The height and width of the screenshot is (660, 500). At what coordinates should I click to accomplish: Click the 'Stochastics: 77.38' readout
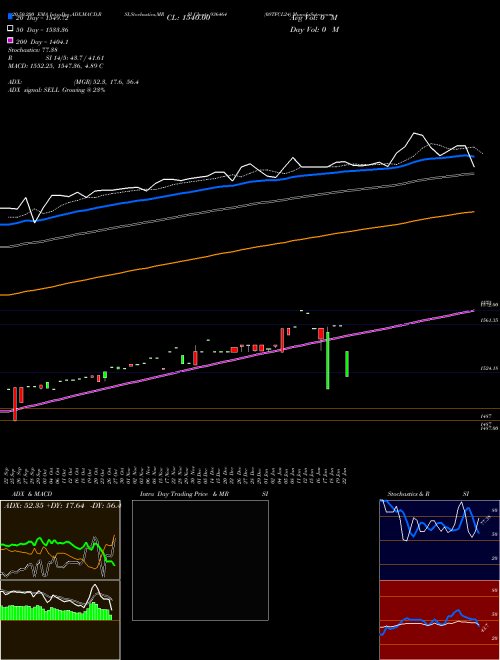(32, 50)
